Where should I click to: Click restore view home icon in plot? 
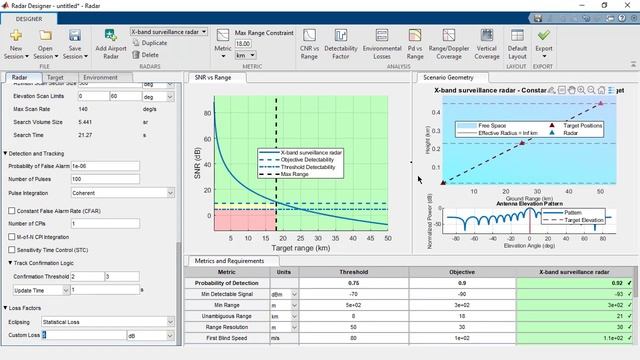click(601, 90)
